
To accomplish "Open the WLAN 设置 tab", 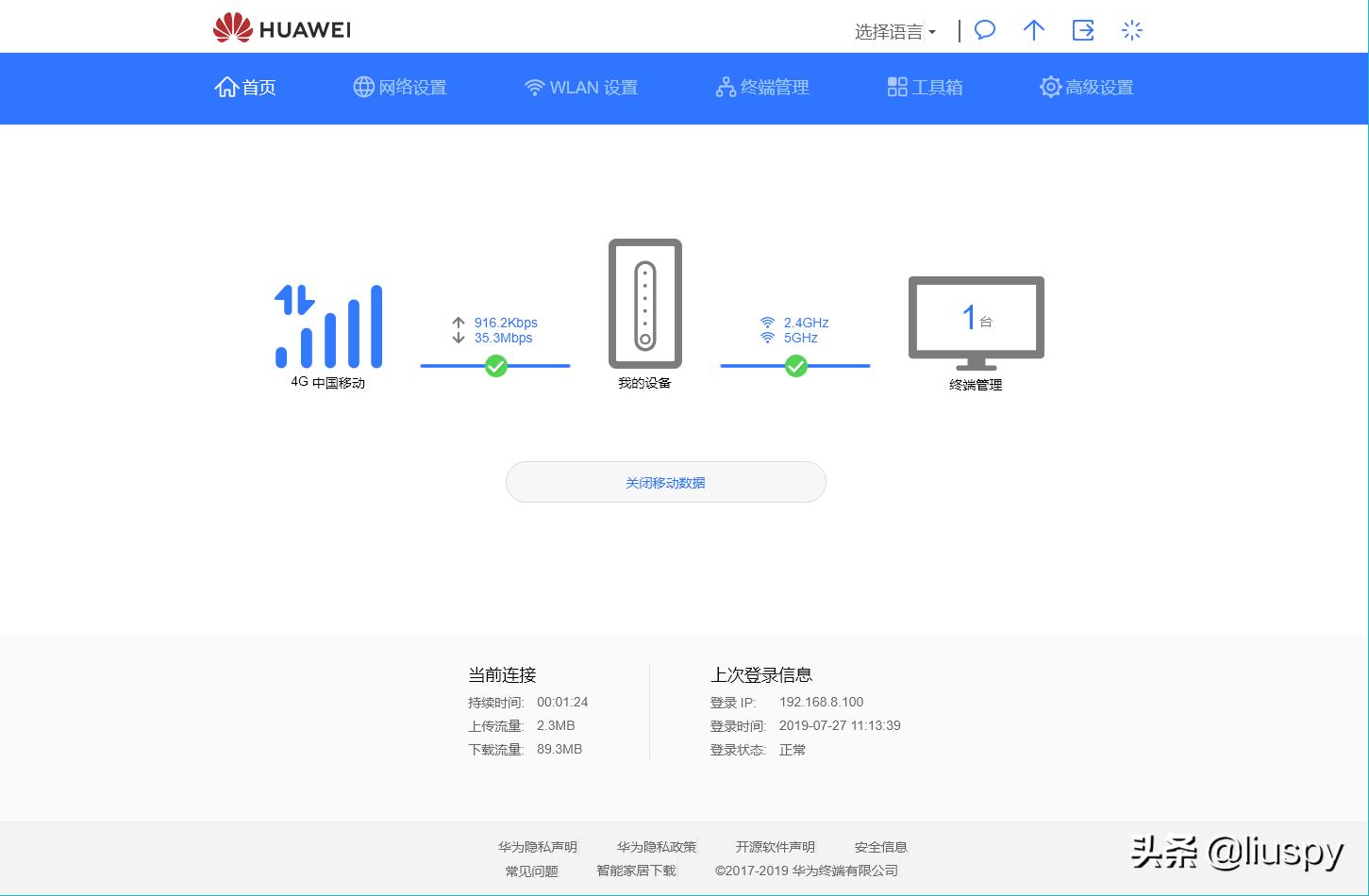I will (x=580, y=87).
